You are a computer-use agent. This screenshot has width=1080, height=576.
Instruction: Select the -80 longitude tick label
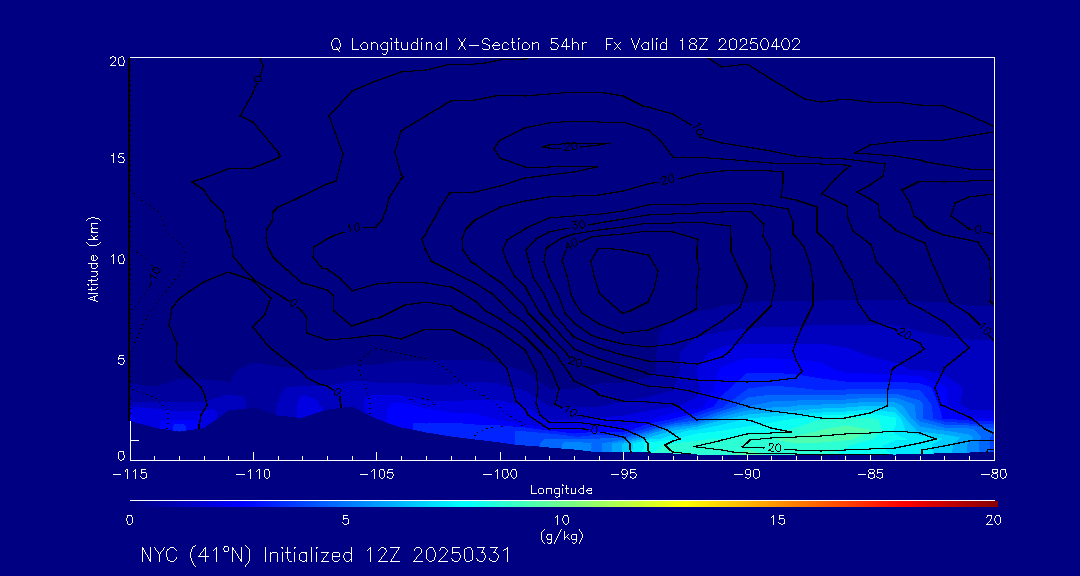tap(994, 475)
